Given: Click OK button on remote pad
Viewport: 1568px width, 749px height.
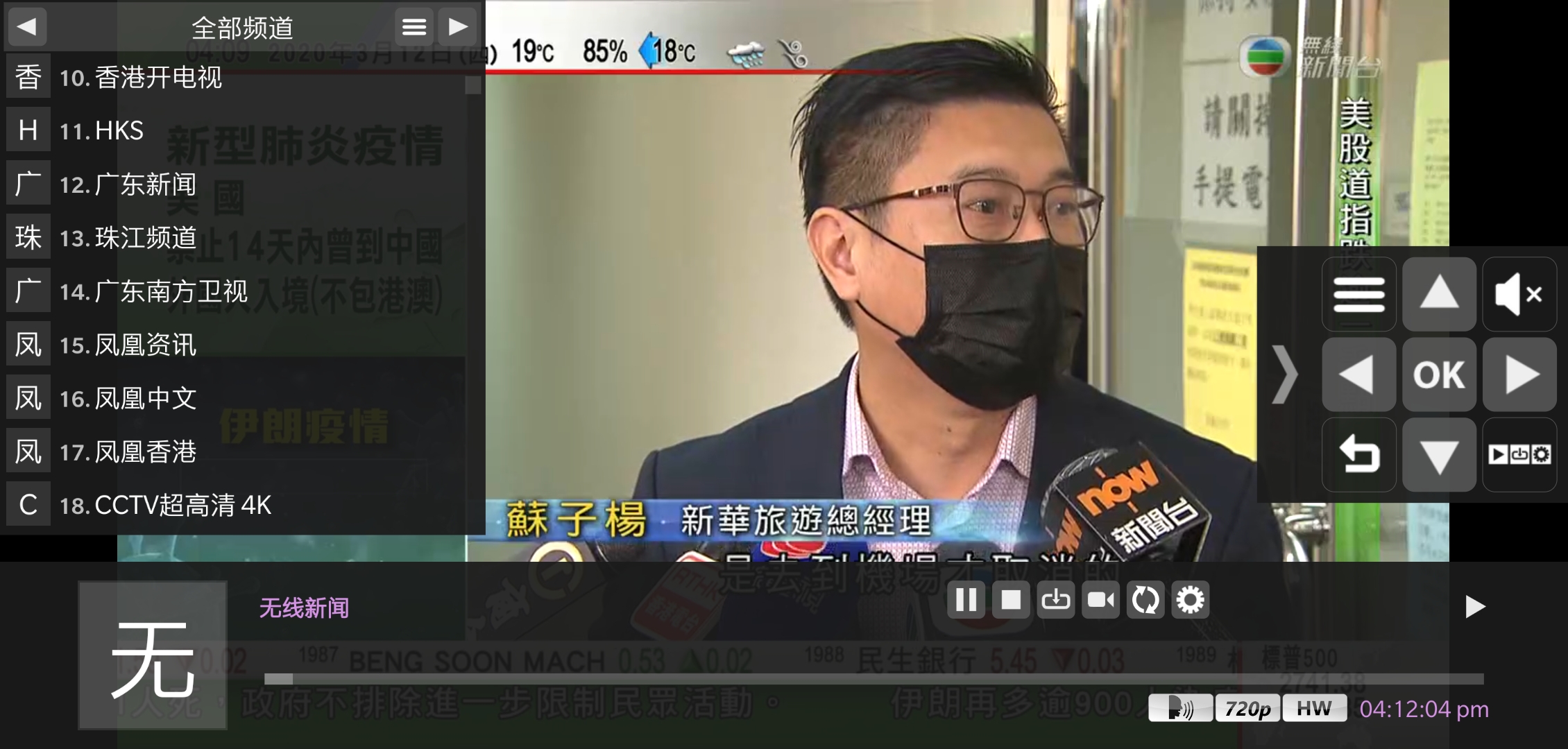Looking at the screenshot, I should (1440, 374).
